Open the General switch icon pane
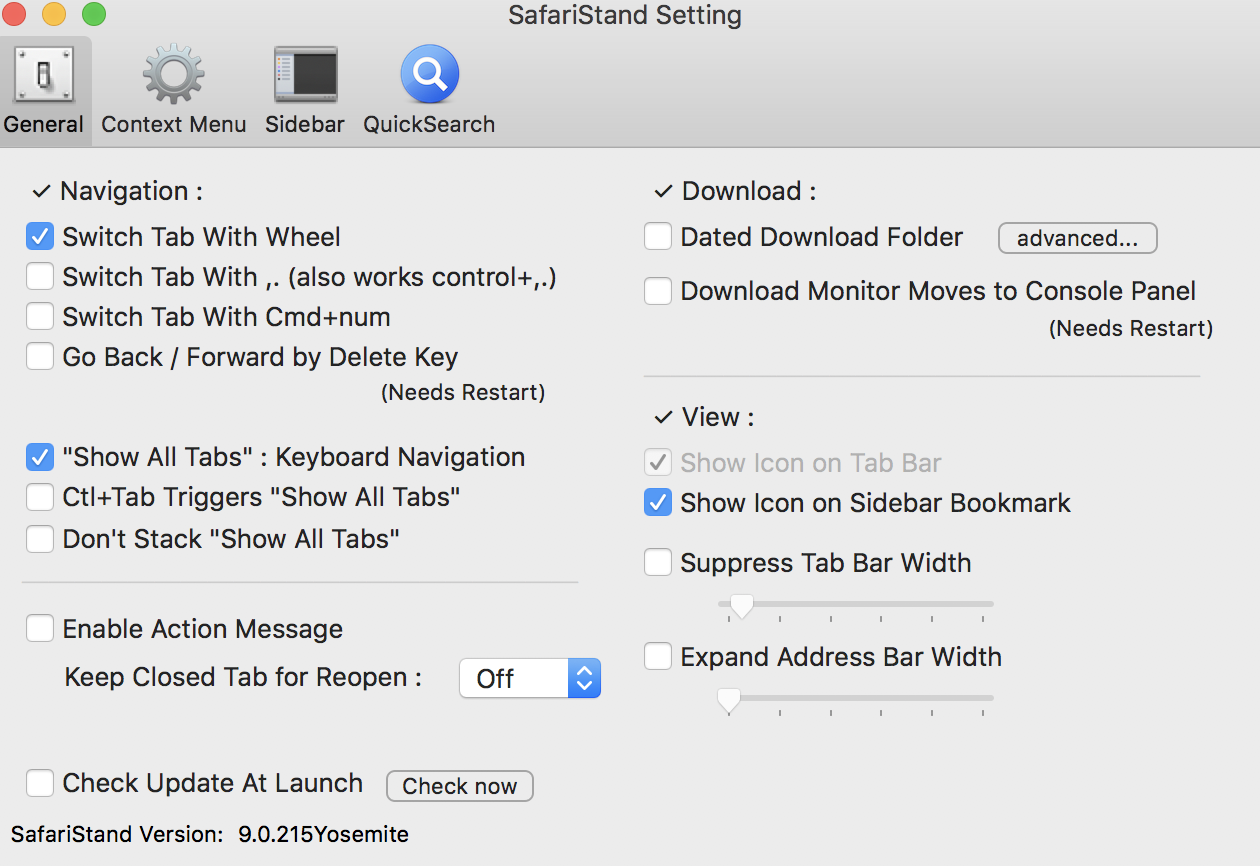 point(44,75)
